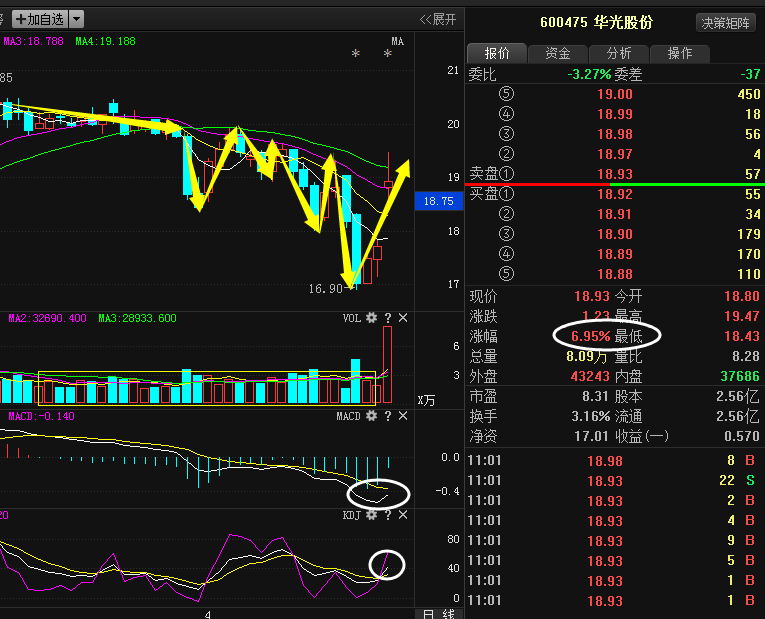The height and width of the screenshot is (619, 765).
Task: Open KDJ indicator help question mark
Action: pos(387,515)
